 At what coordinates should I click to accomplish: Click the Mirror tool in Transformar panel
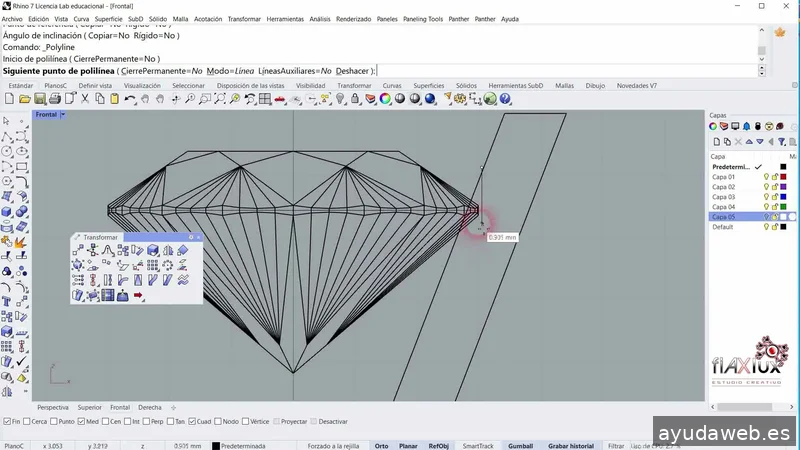168,250
